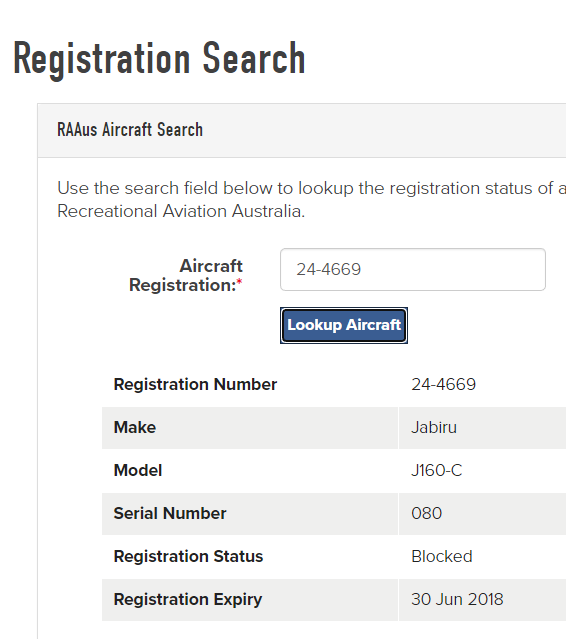Click the Registration Search page heading
Viewport: 566px width, 639px height.
coord(159,59)
